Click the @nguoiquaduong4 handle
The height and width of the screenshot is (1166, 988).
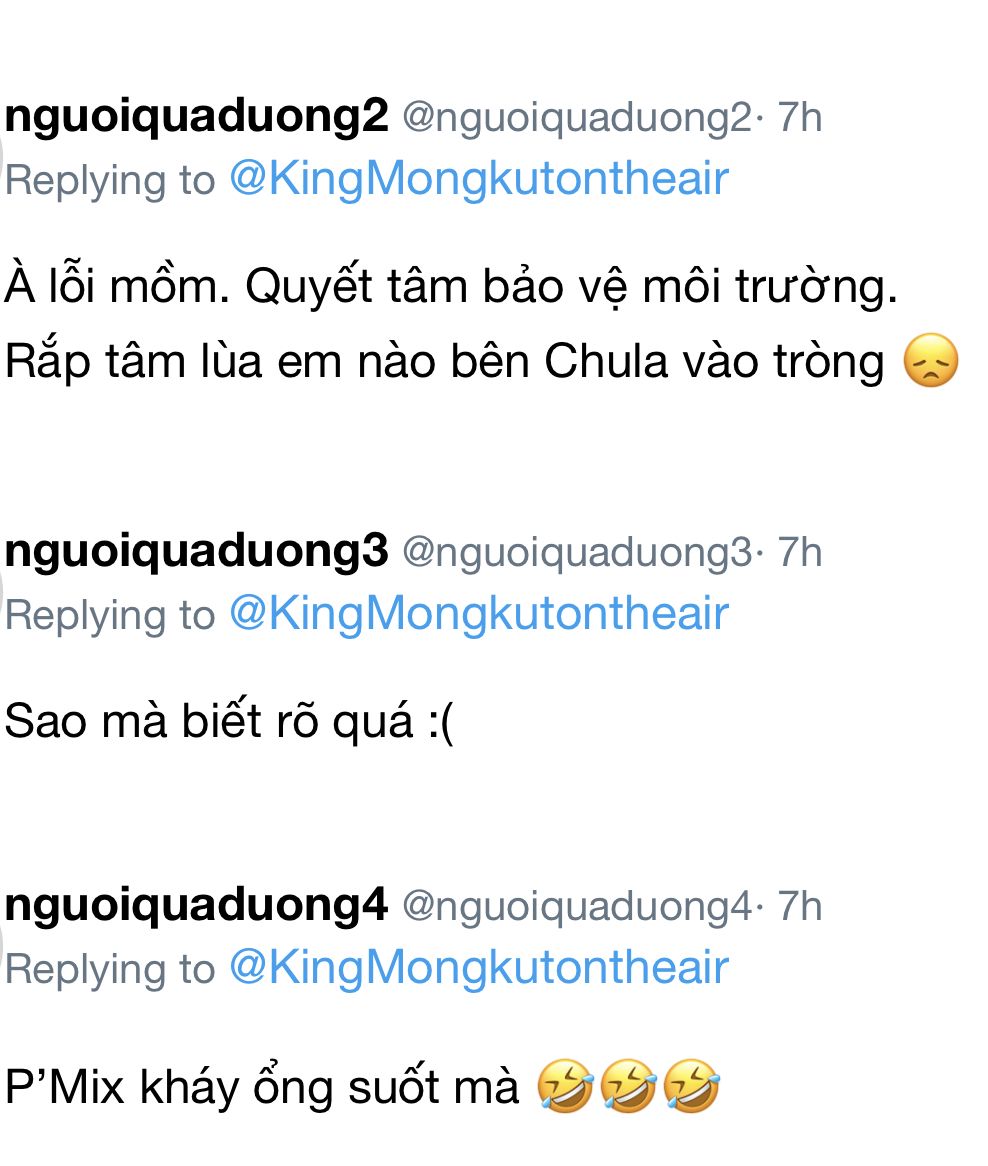[x=576, y=907]
